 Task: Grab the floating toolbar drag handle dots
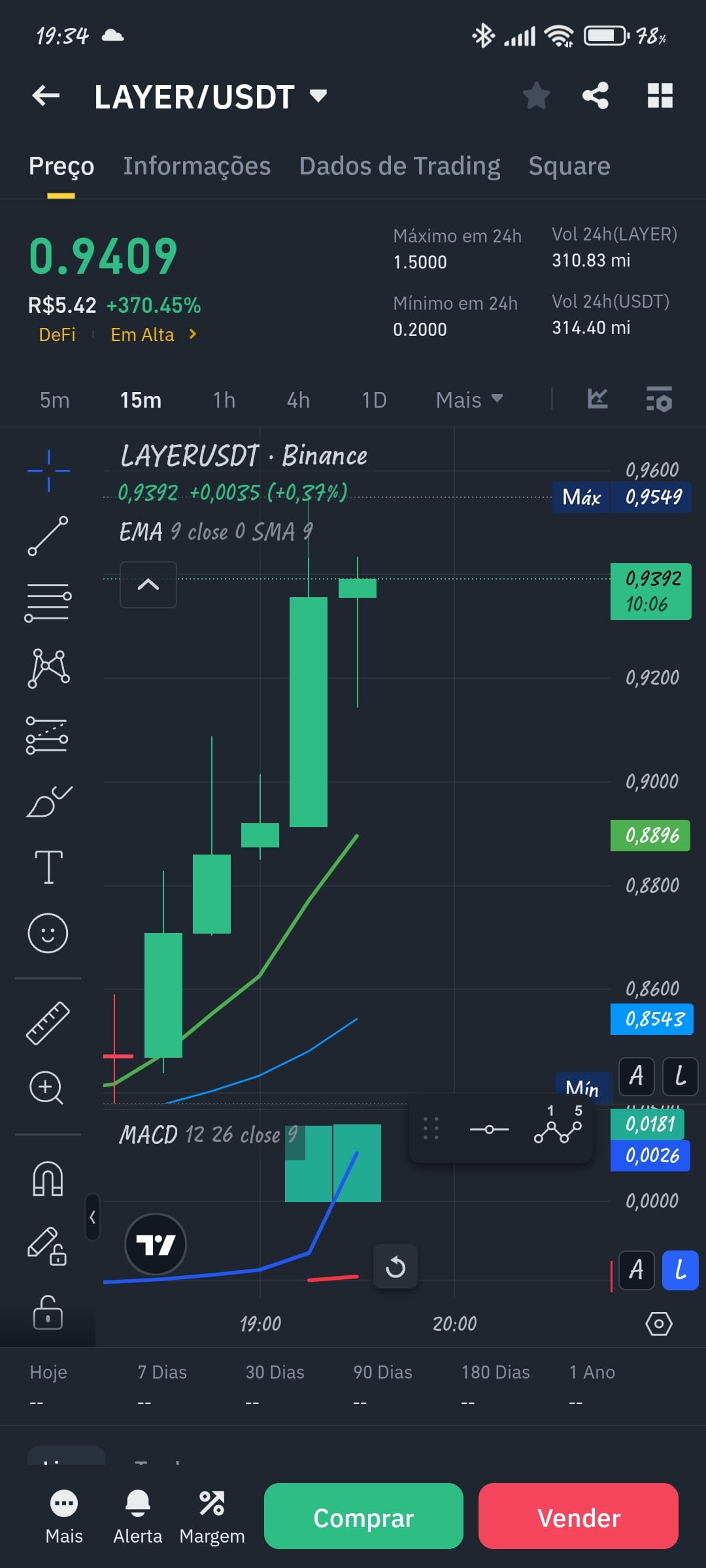coord(431,1129)
